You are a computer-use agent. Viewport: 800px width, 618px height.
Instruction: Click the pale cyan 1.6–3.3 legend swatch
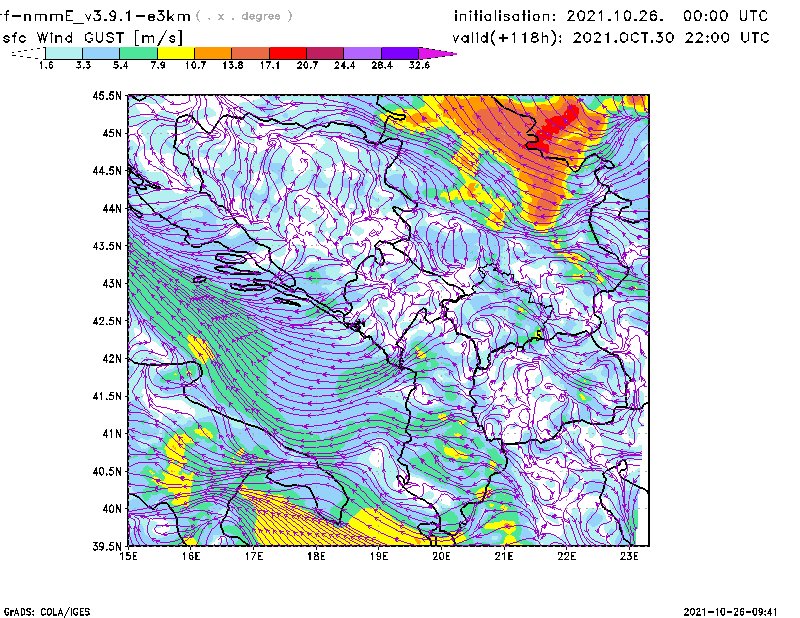click(64, 52)
